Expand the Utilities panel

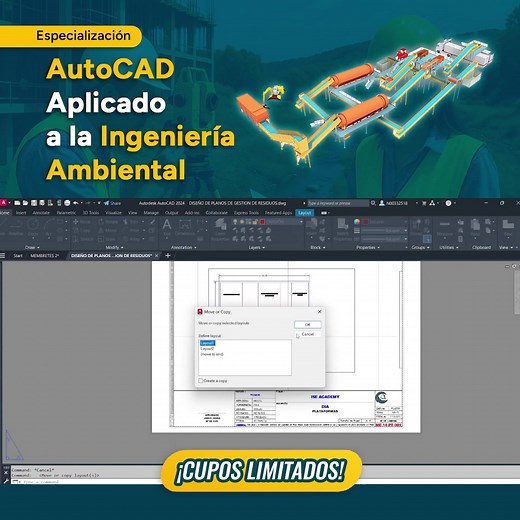click(x=449, y=247)
